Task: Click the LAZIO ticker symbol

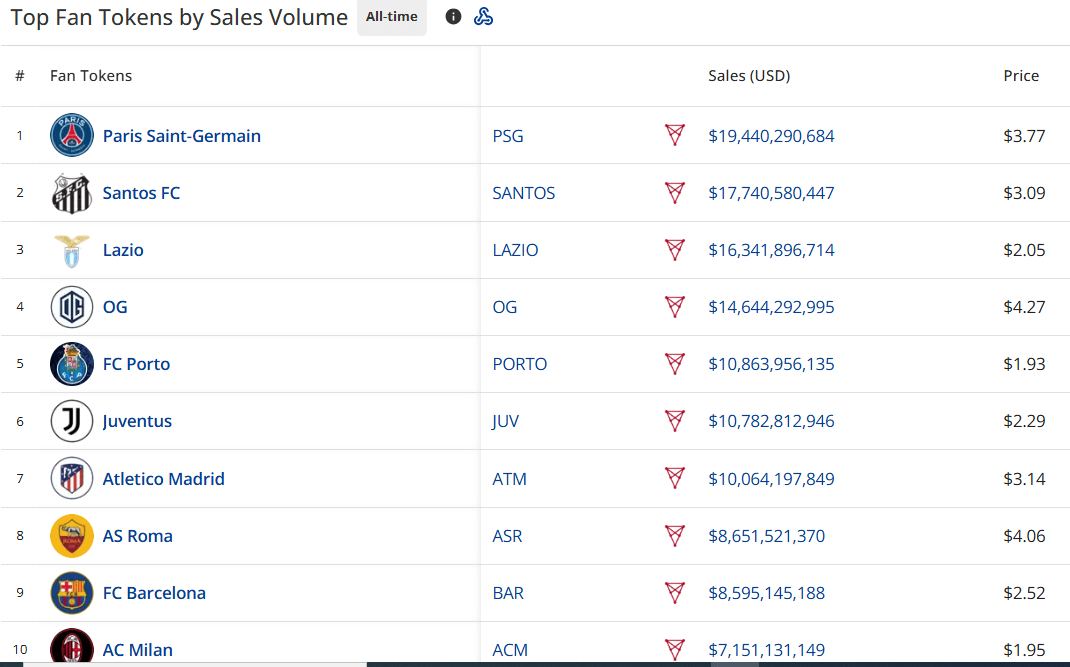Action: tap(515, 250)
